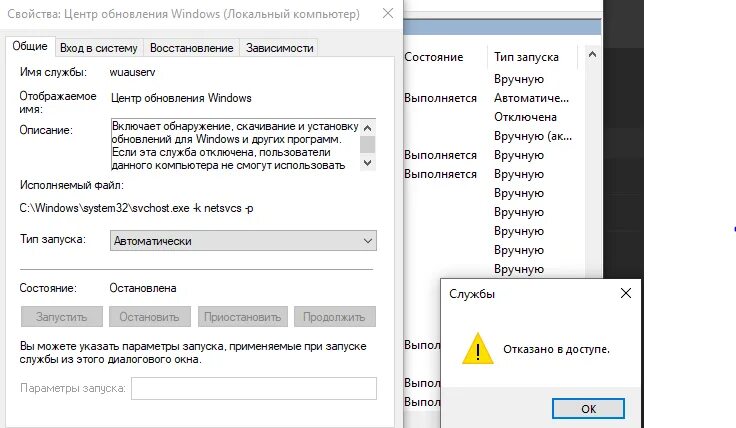The image size is (736, 428).
Task: Click the Запустить service button
Action: (x=61, y=317)
